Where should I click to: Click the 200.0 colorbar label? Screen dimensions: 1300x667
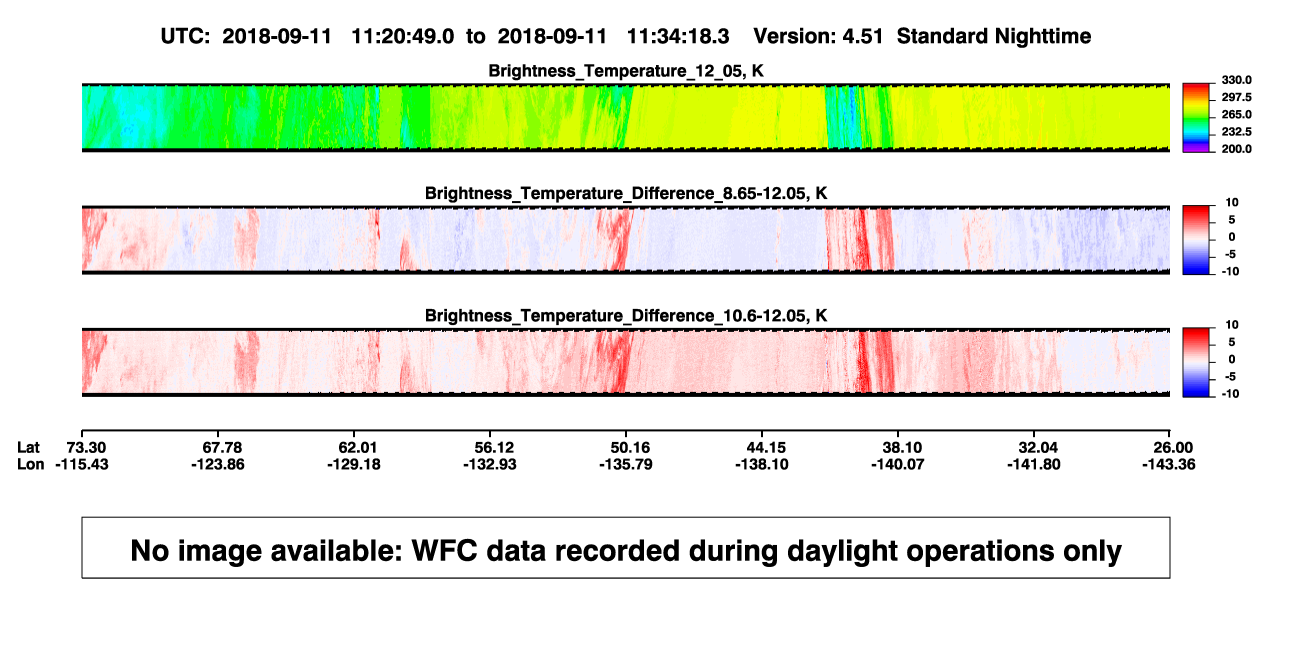coord(1237,148)
